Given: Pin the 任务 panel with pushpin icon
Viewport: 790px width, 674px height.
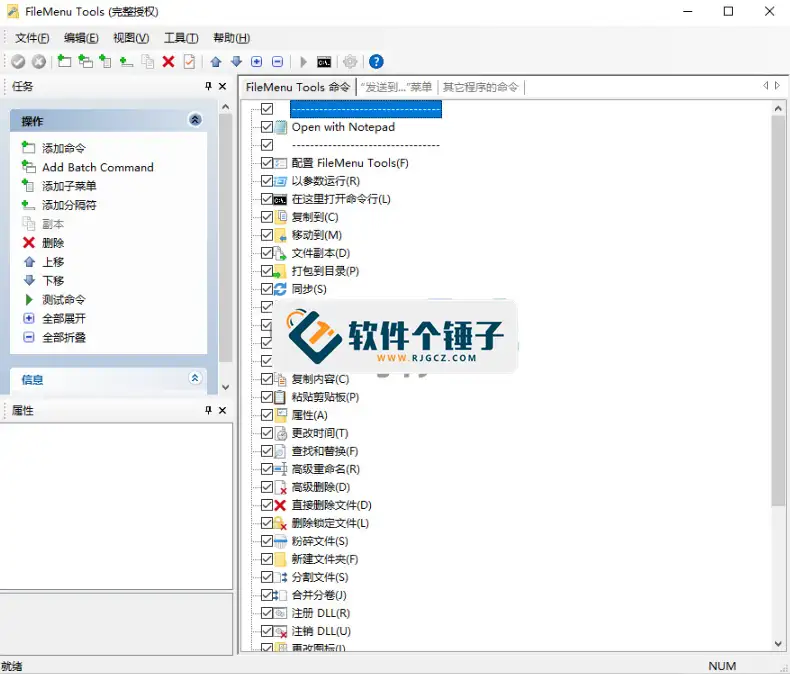Looking at the screenshot, I should click(208, 86).
